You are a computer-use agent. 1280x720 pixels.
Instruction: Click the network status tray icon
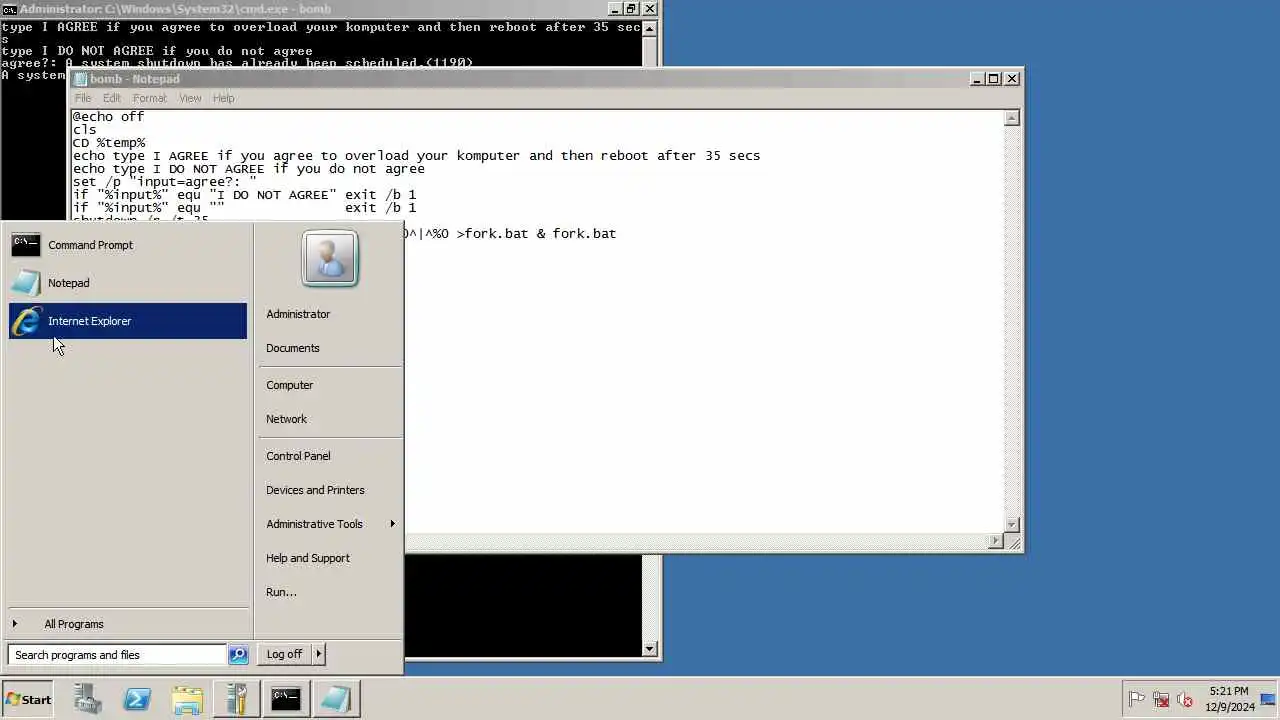click(x=1161, y=700)
